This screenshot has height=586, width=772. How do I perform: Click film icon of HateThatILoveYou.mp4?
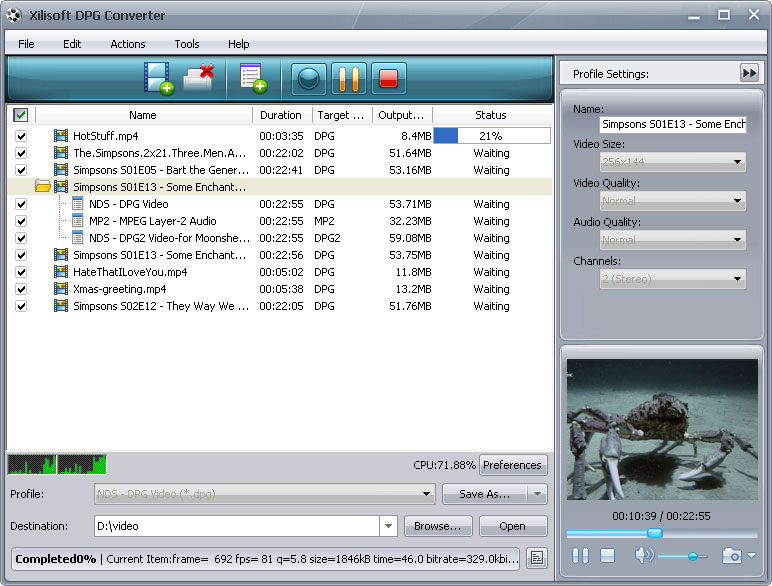tap(61, 272)
